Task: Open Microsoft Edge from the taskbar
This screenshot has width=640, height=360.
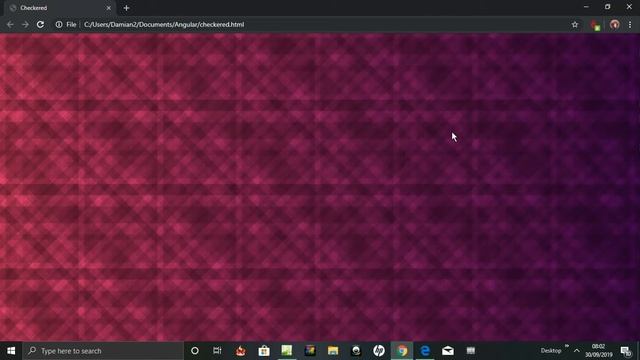Action: click(425, 351)
